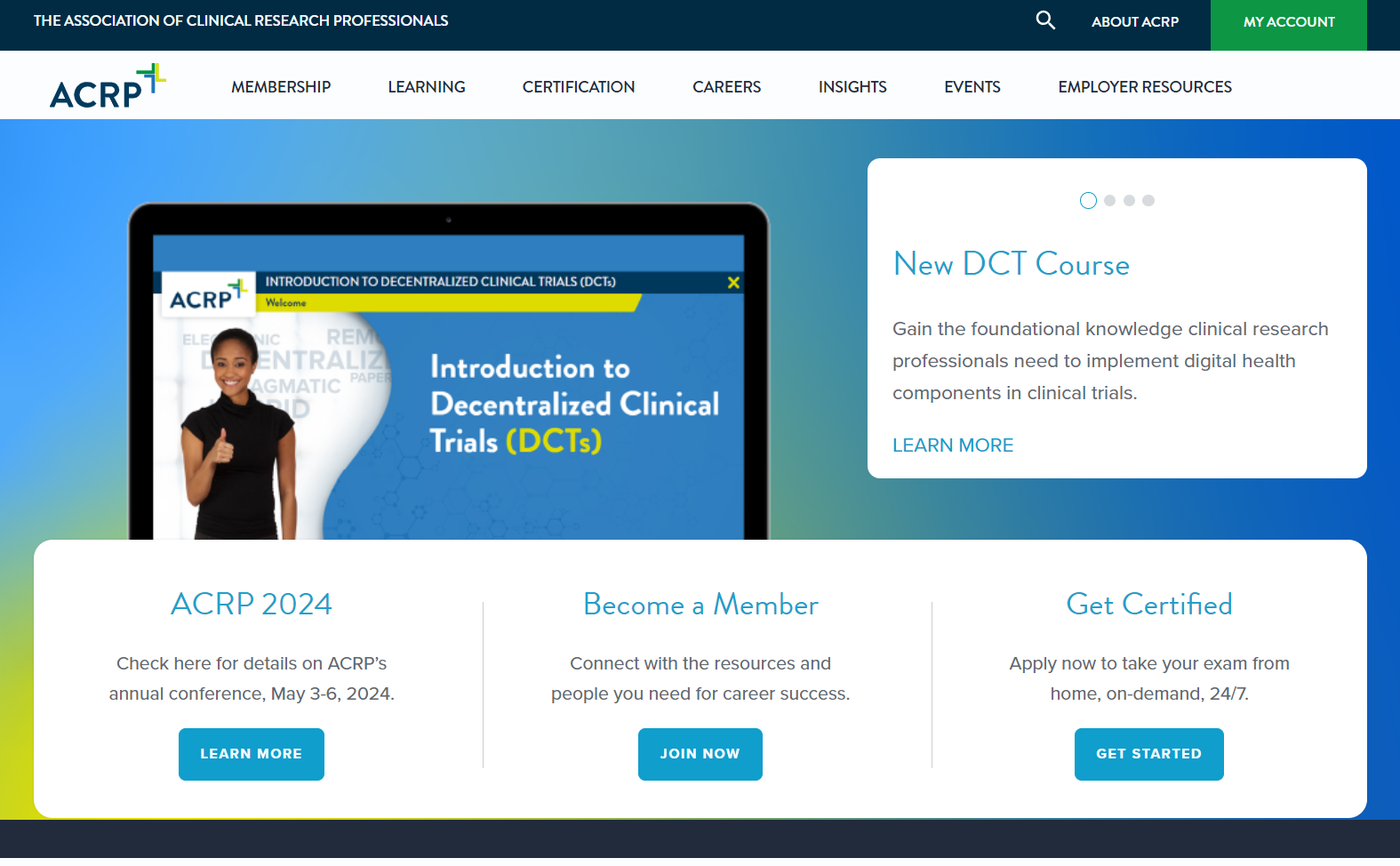The height and width of the screenshot is (866, 1400).
Task: Click the 'Gain the foundational knowledge' description text
Action: tap(1111, 361)
